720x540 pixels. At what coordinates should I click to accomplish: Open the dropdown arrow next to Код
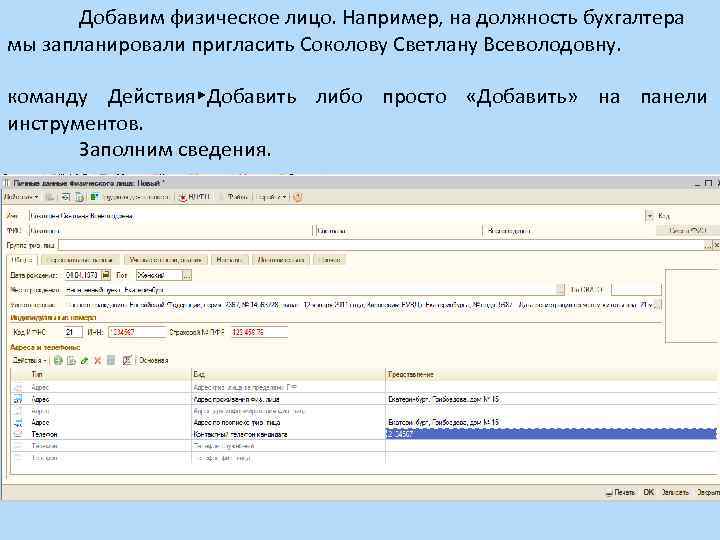pyautogui.click(x=650, y=216)
